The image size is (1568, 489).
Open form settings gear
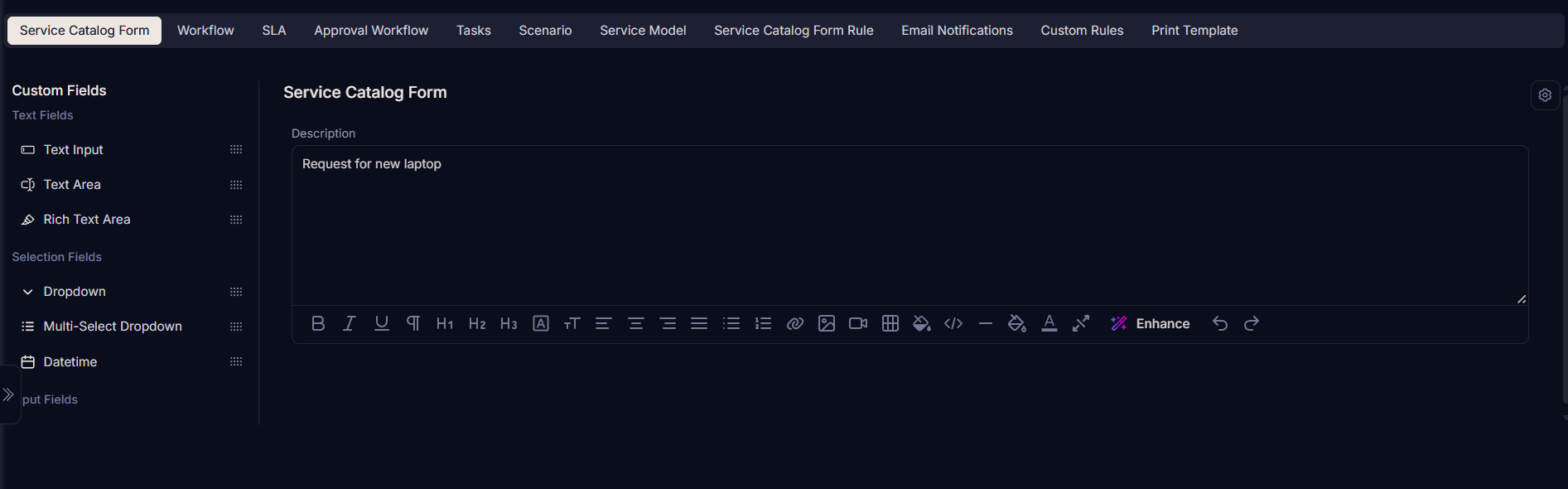(1545, 95)
